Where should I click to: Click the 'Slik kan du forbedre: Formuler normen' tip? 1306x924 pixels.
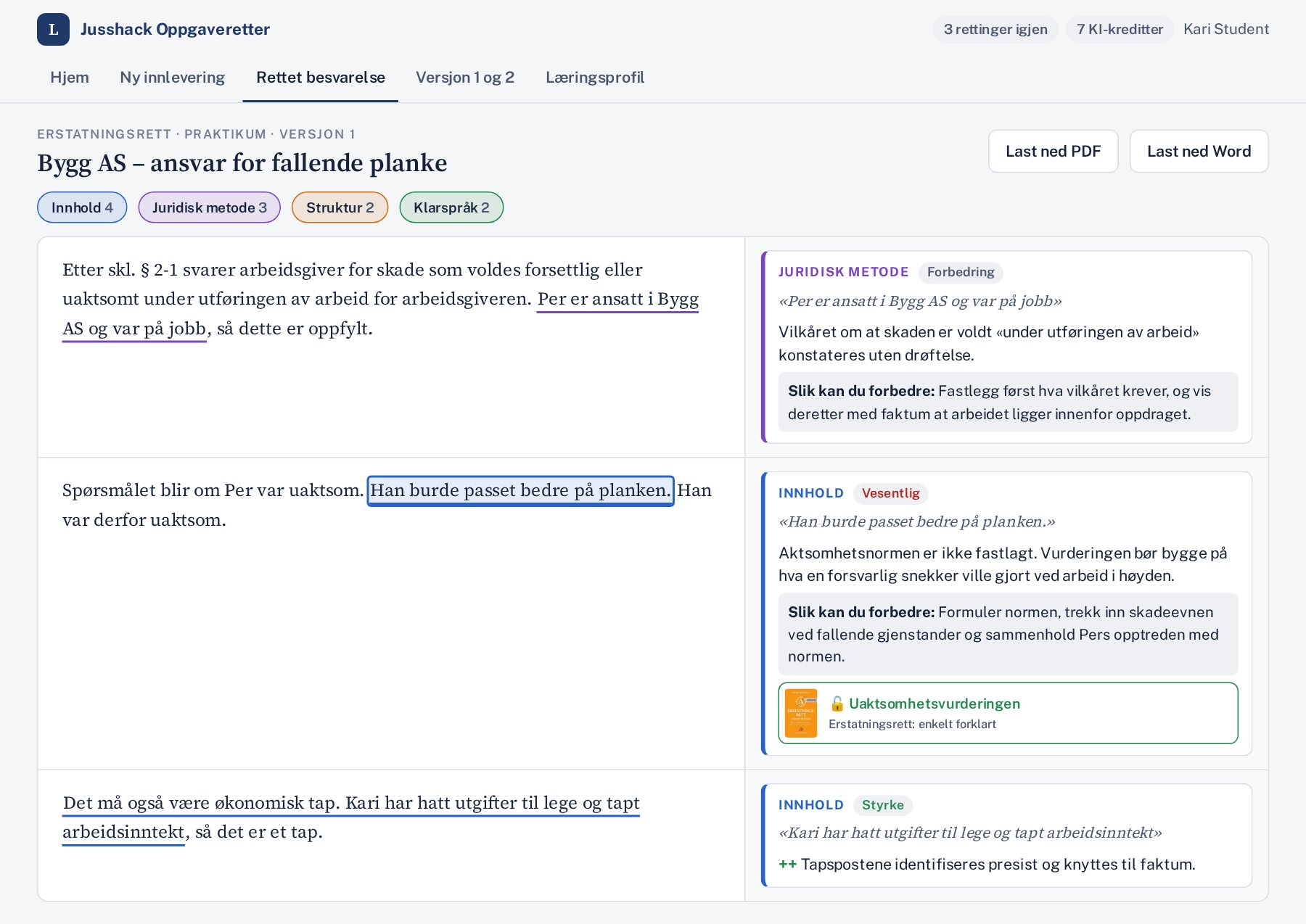1008,634
